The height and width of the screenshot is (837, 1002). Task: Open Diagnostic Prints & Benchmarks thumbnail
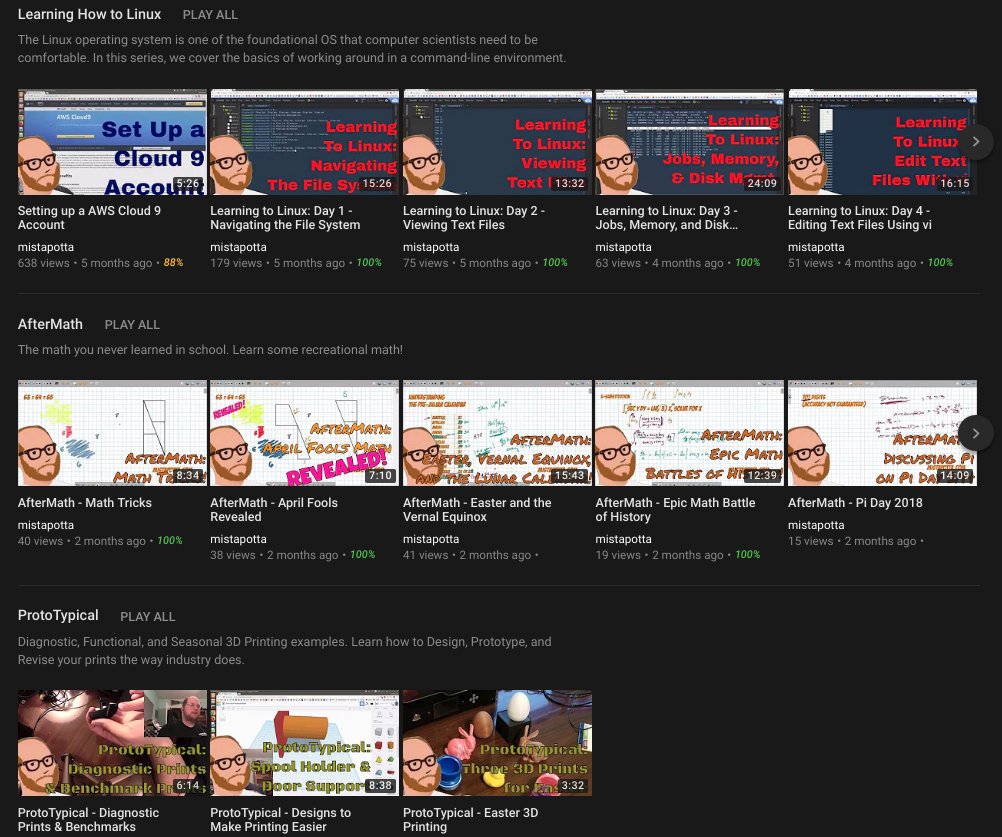point(112,743)
